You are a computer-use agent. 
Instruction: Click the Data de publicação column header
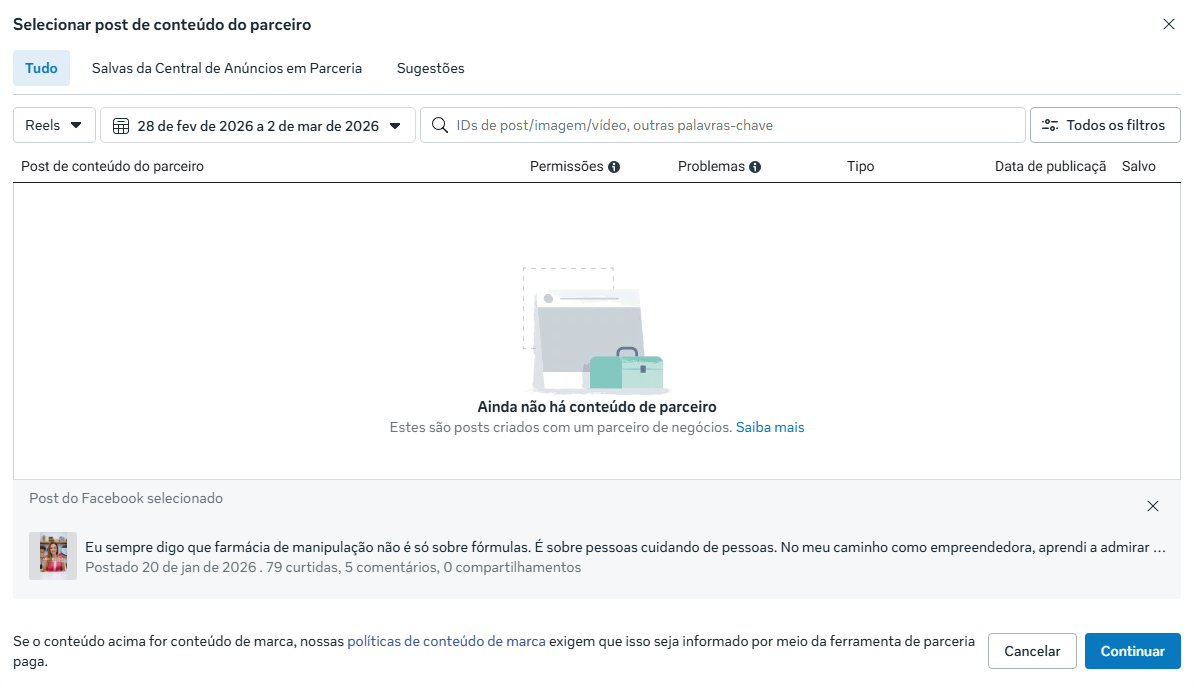(x=1049, y=166)
